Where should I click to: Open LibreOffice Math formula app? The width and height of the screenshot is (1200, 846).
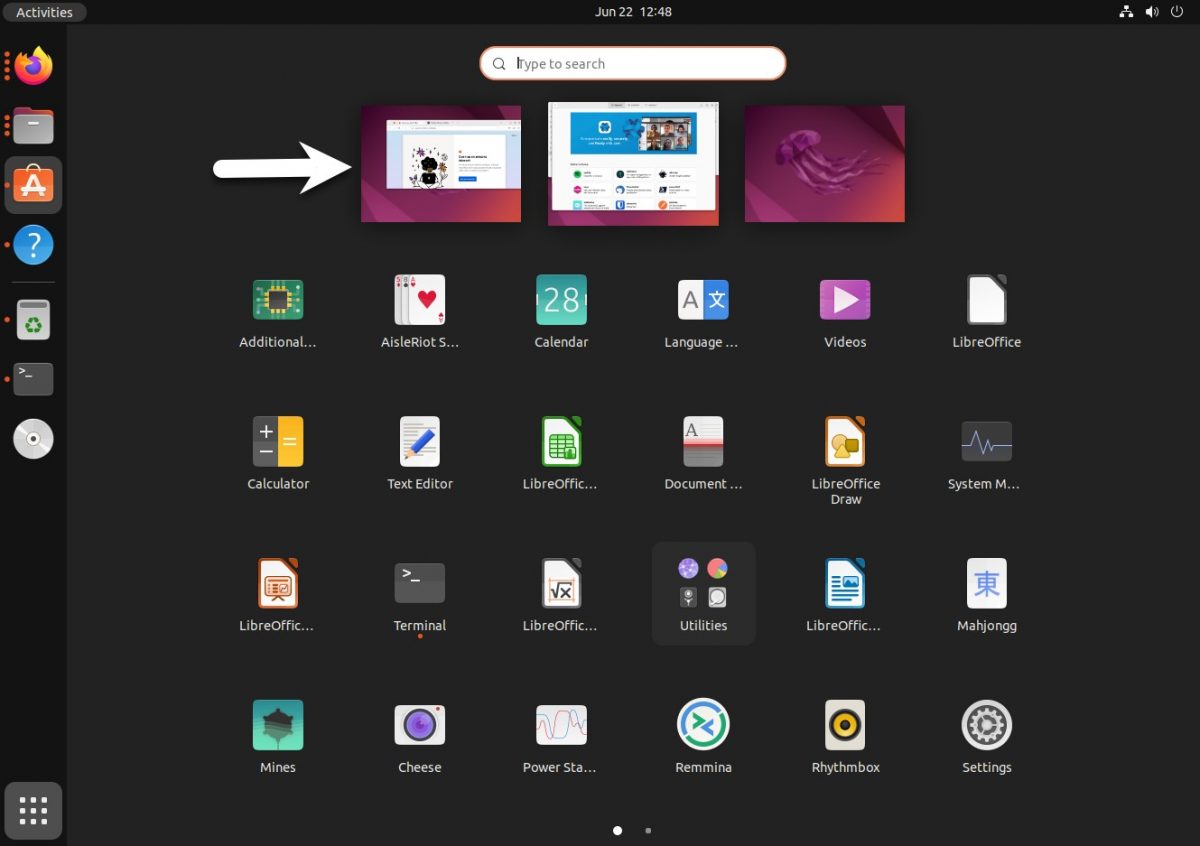[x=561, y=596]
